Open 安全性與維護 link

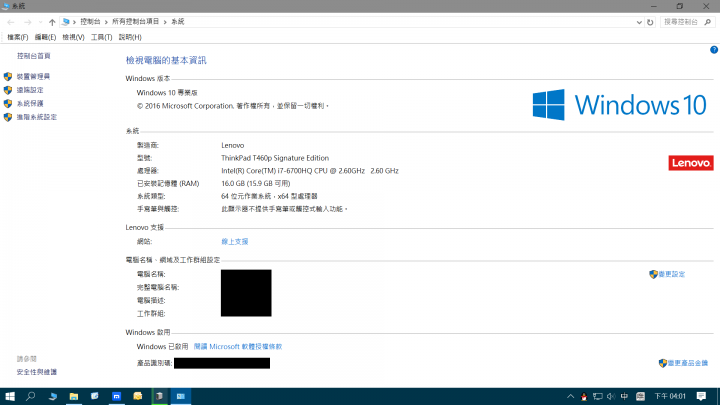tap(37, 372)
